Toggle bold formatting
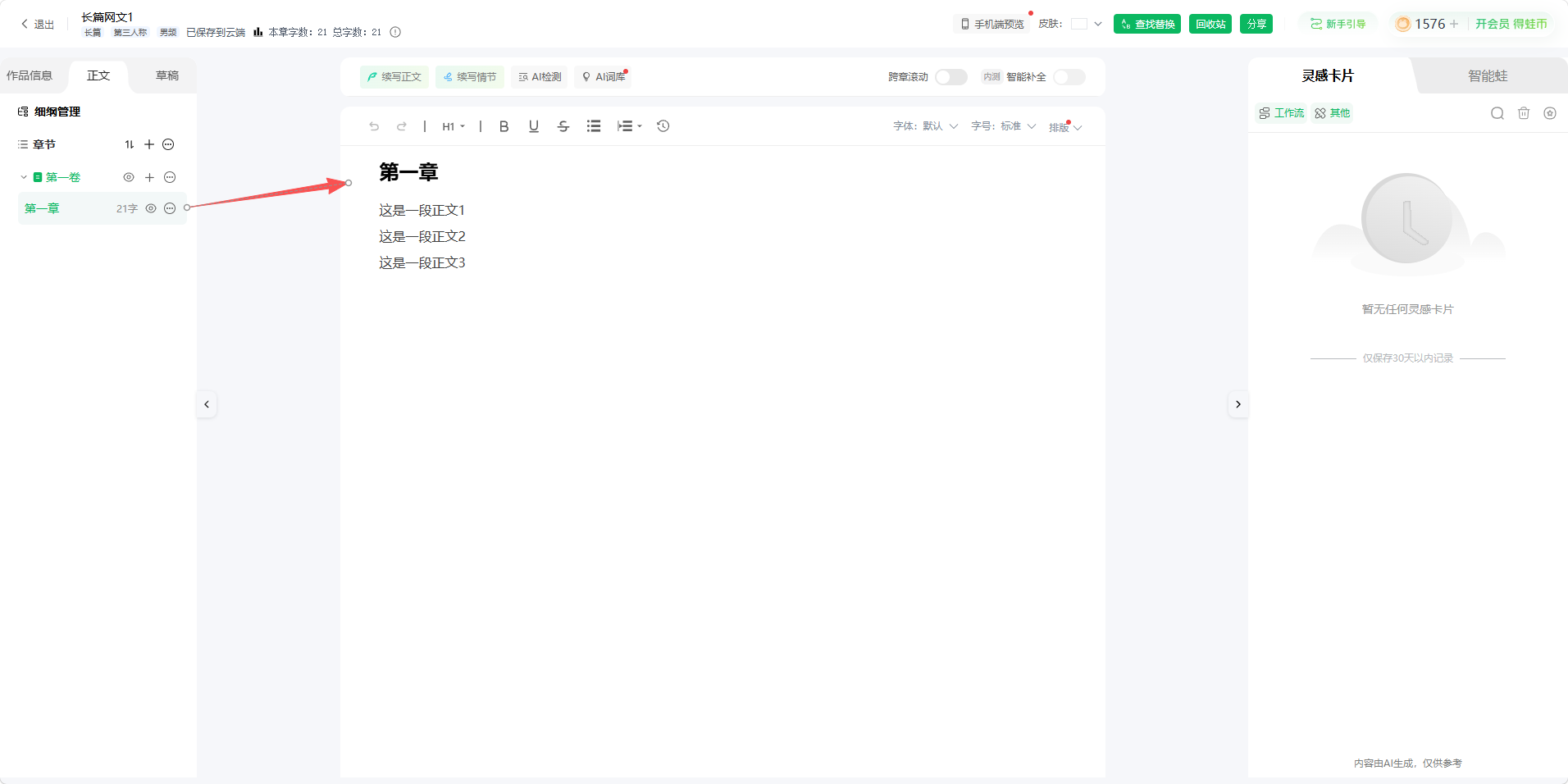The width and height of the screenshot is (1568, 784). click(504, 126)
